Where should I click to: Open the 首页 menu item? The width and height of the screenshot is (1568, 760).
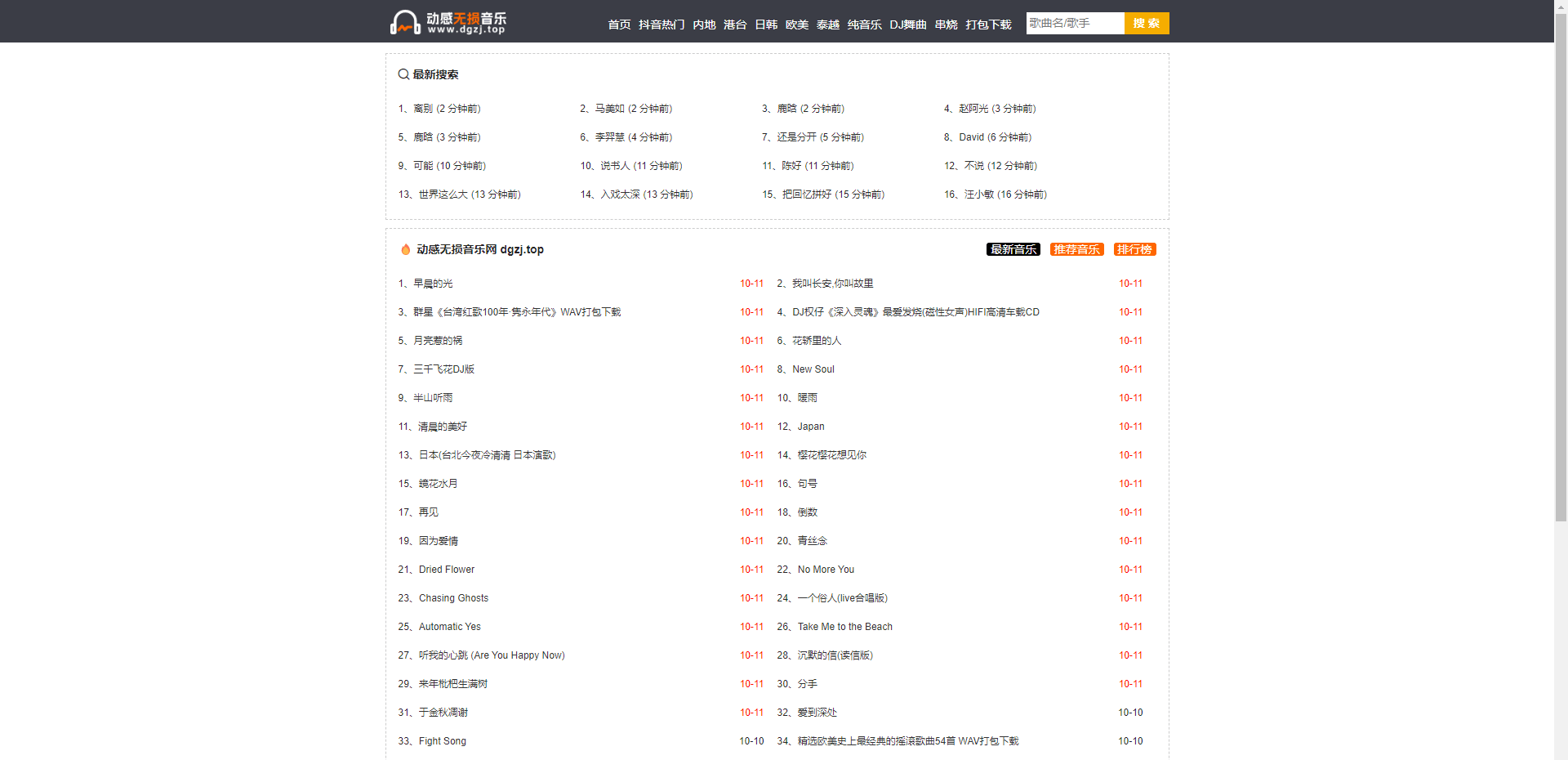(x=619, y=25)
